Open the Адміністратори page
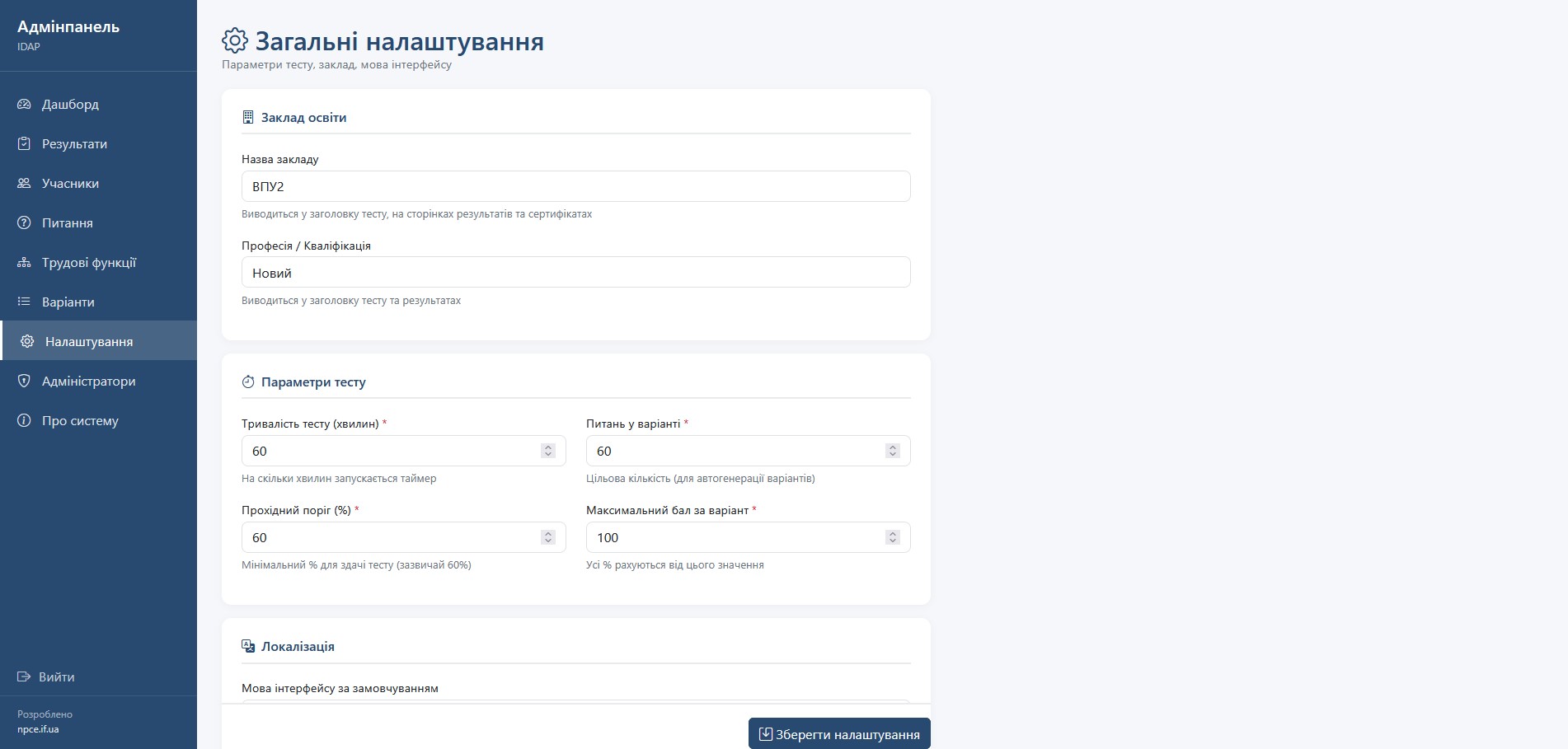The width and height of the screenshot is (1568, 749). (x=98, y=382)
